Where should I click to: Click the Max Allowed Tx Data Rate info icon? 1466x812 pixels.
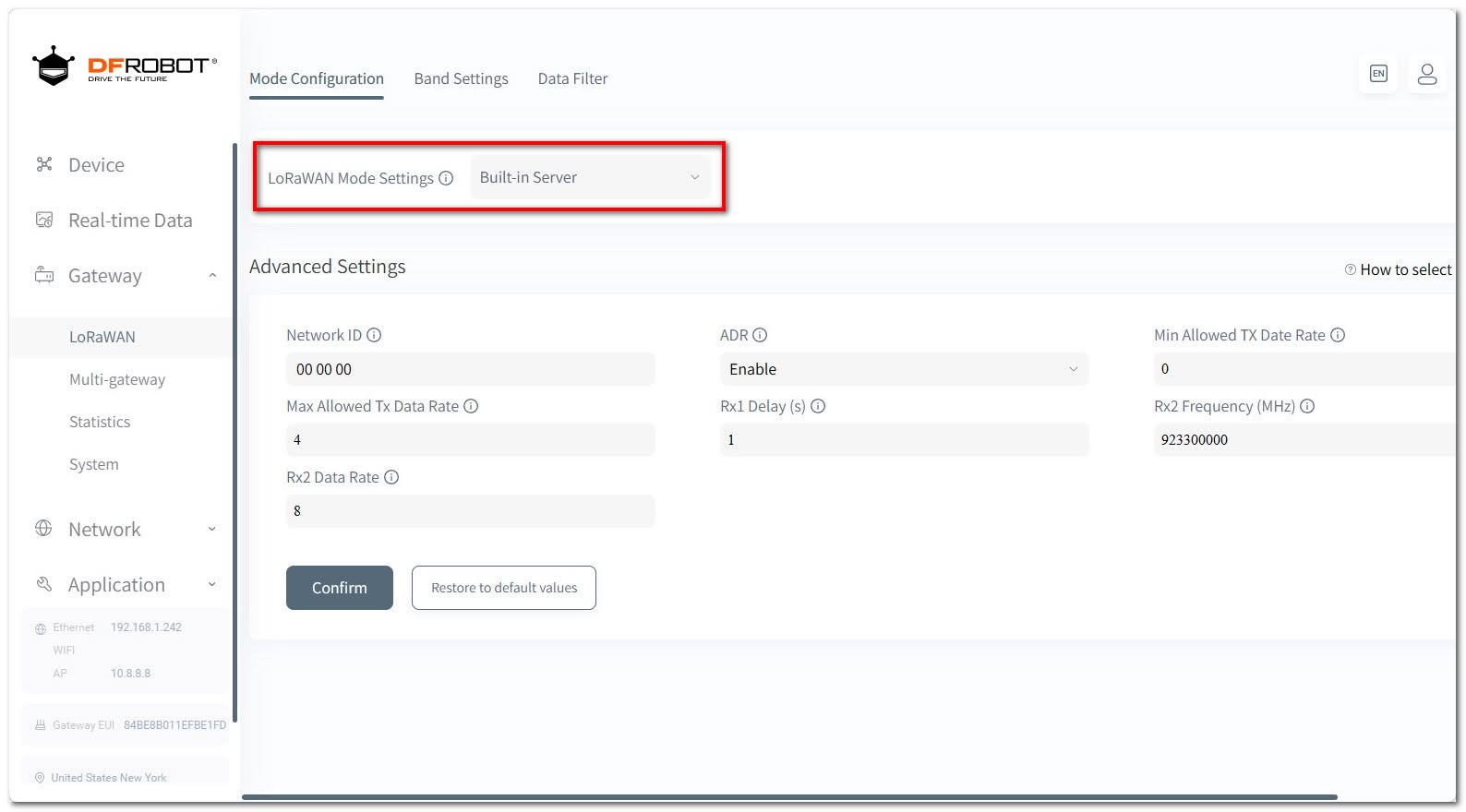471,406
